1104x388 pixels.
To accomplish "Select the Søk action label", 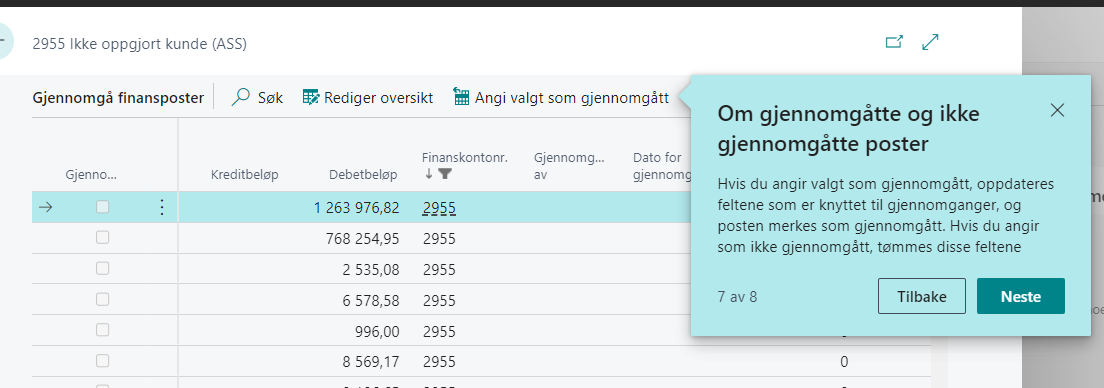I will 270,98.
